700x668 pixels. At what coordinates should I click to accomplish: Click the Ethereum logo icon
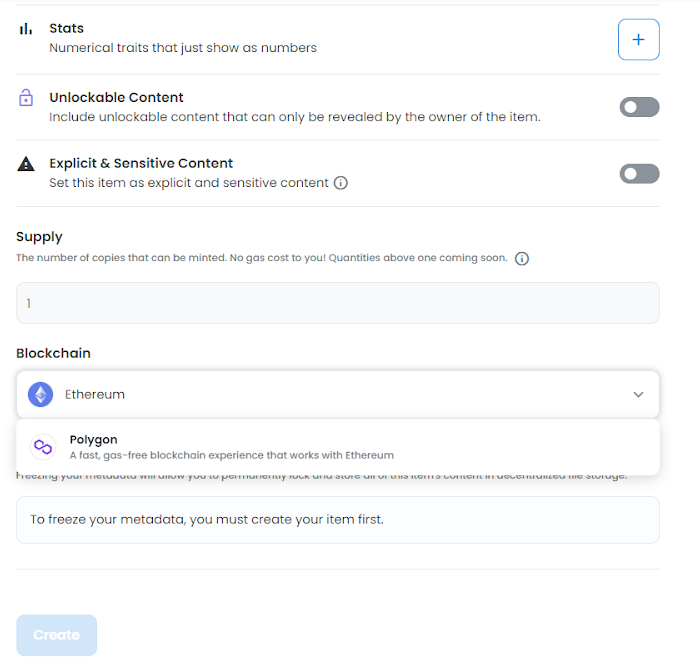41,395
